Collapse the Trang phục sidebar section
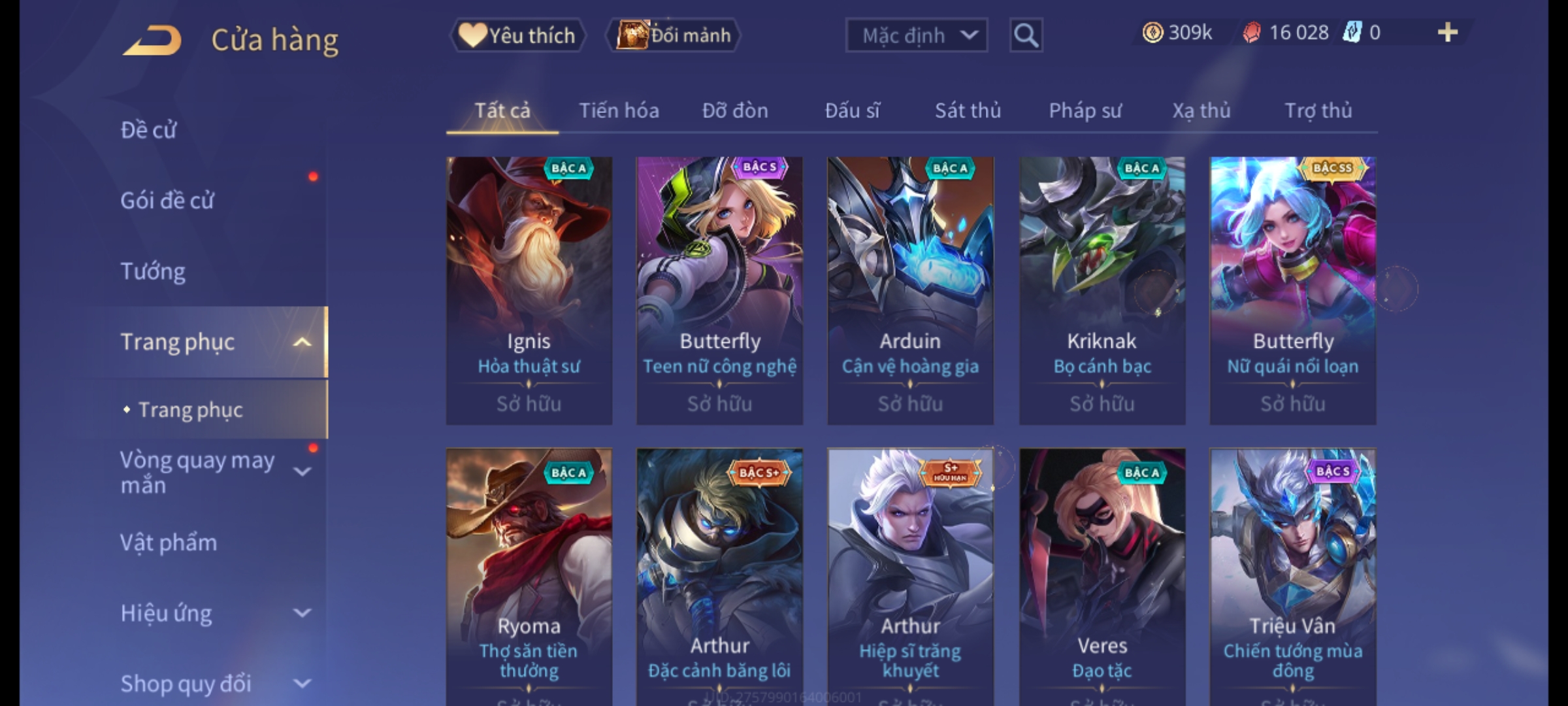Viewport: 1568px width, 706px height. click(x=302, y=342)
